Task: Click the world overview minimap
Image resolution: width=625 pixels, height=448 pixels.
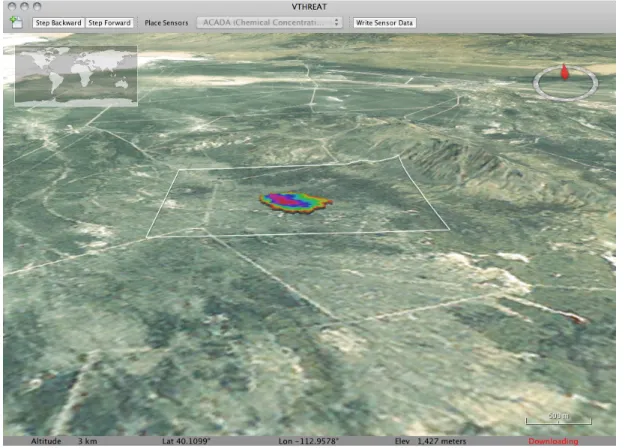Action: [76, 76]
